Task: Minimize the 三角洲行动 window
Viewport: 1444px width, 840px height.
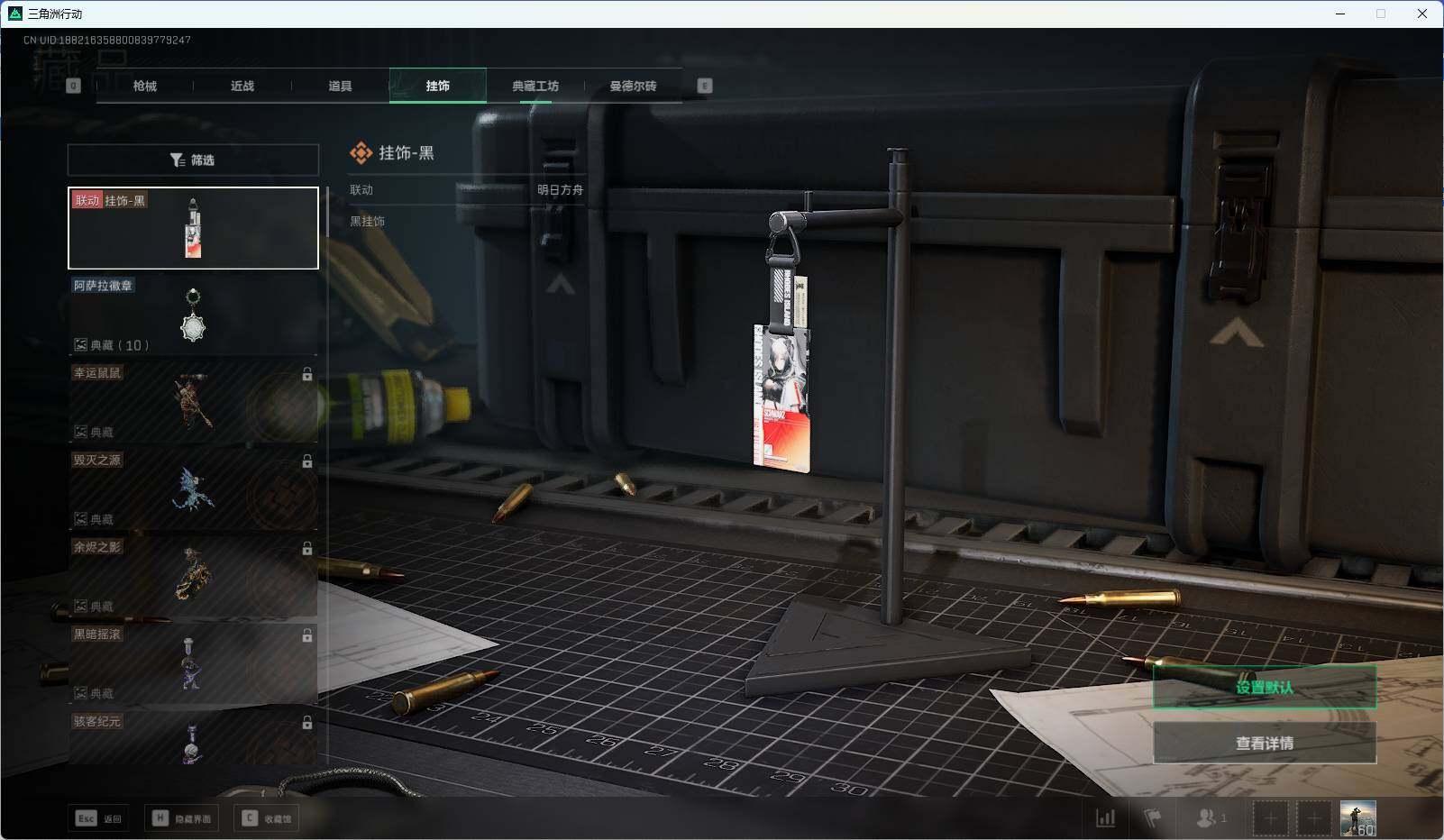Action: tap(1340, 14)
